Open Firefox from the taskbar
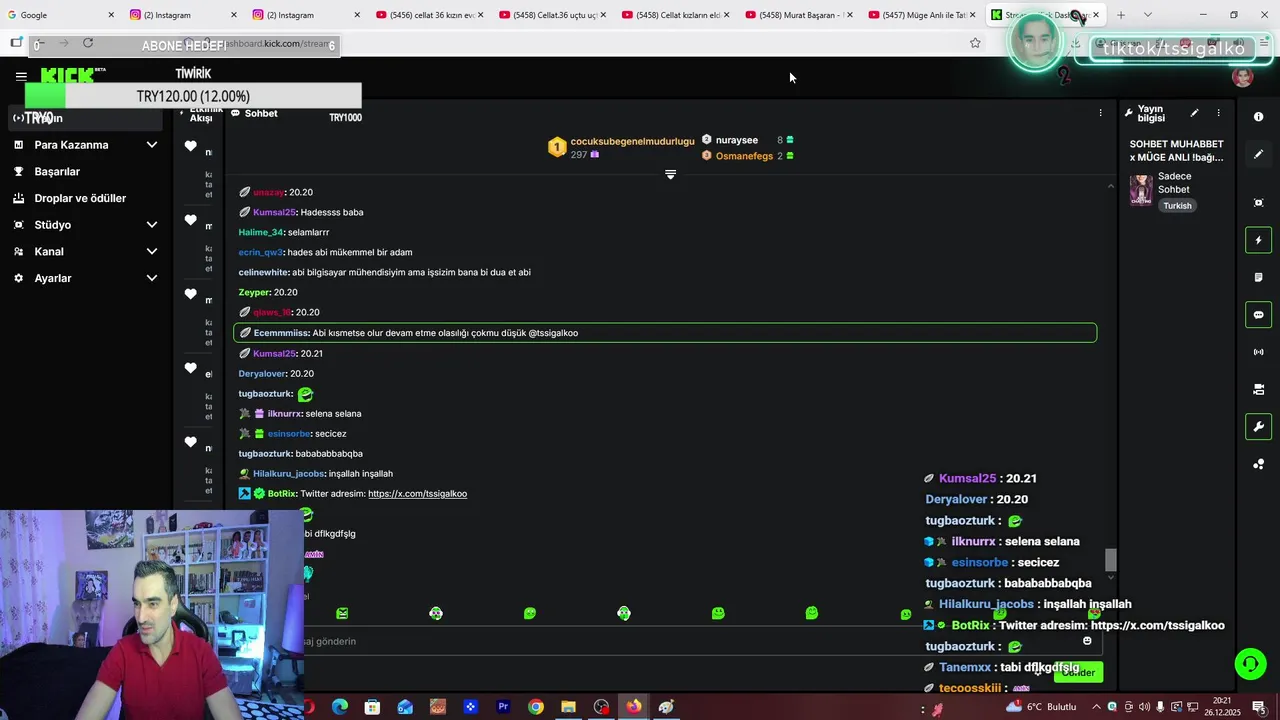Screen dimensions: 1280x720 pos(634,707)
